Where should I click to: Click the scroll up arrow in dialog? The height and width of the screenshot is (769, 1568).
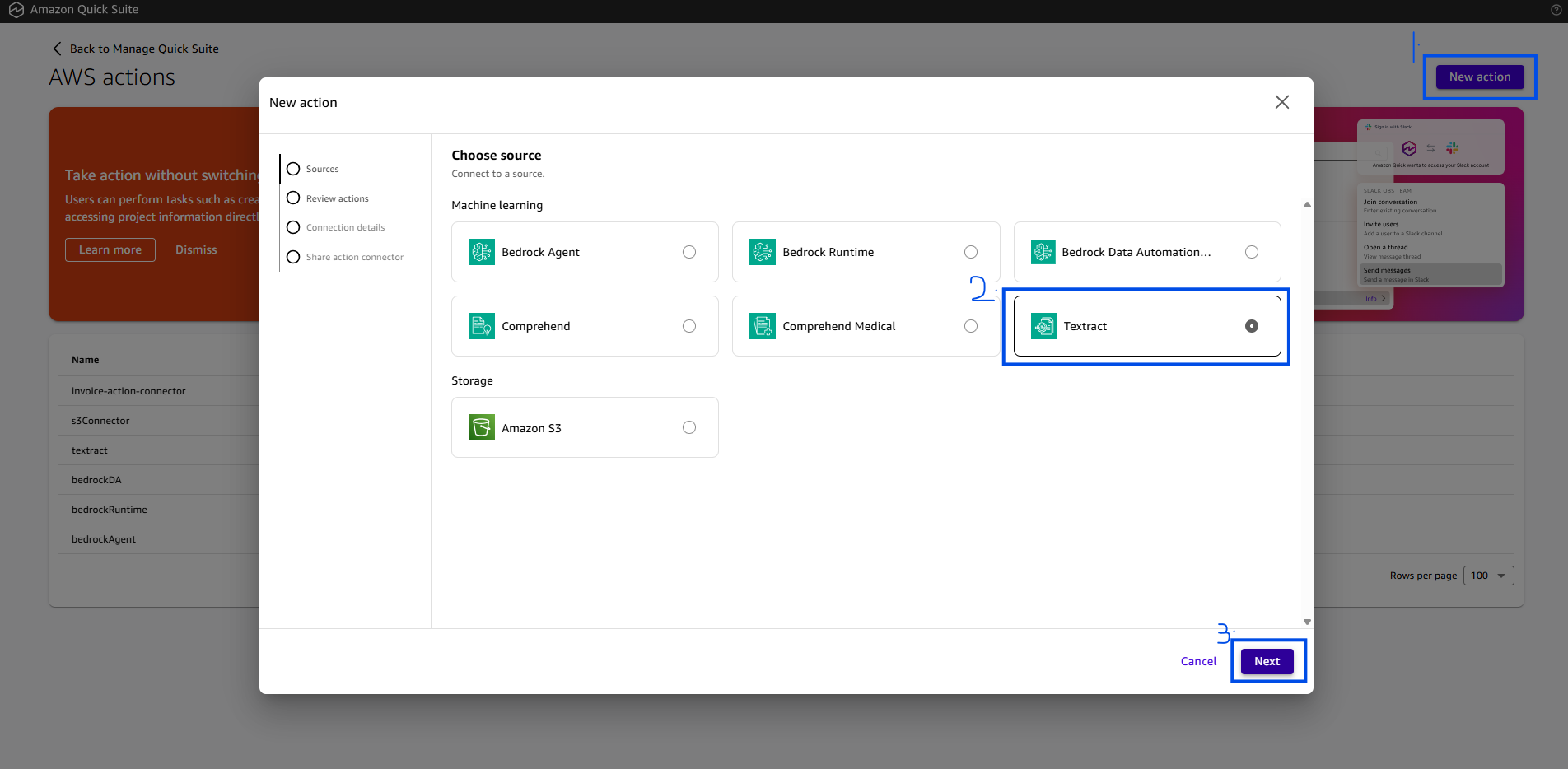coord(1307,205)
